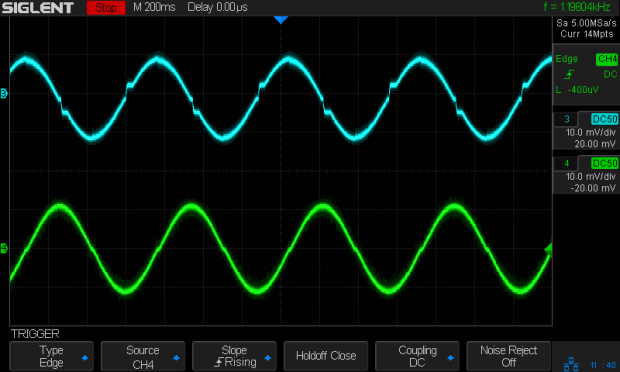Click the blue arrow on the Source softkey

176,358
